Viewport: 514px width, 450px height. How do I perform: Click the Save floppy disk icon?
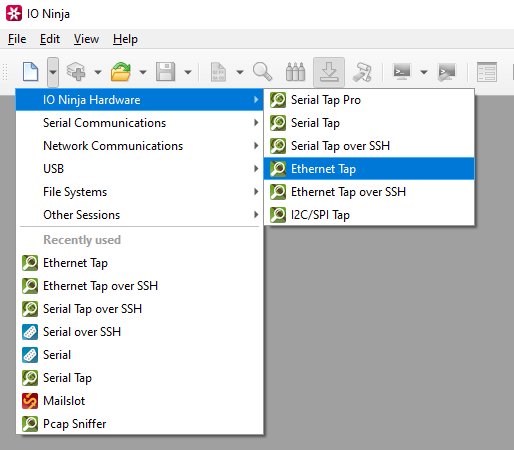(166, 72)
